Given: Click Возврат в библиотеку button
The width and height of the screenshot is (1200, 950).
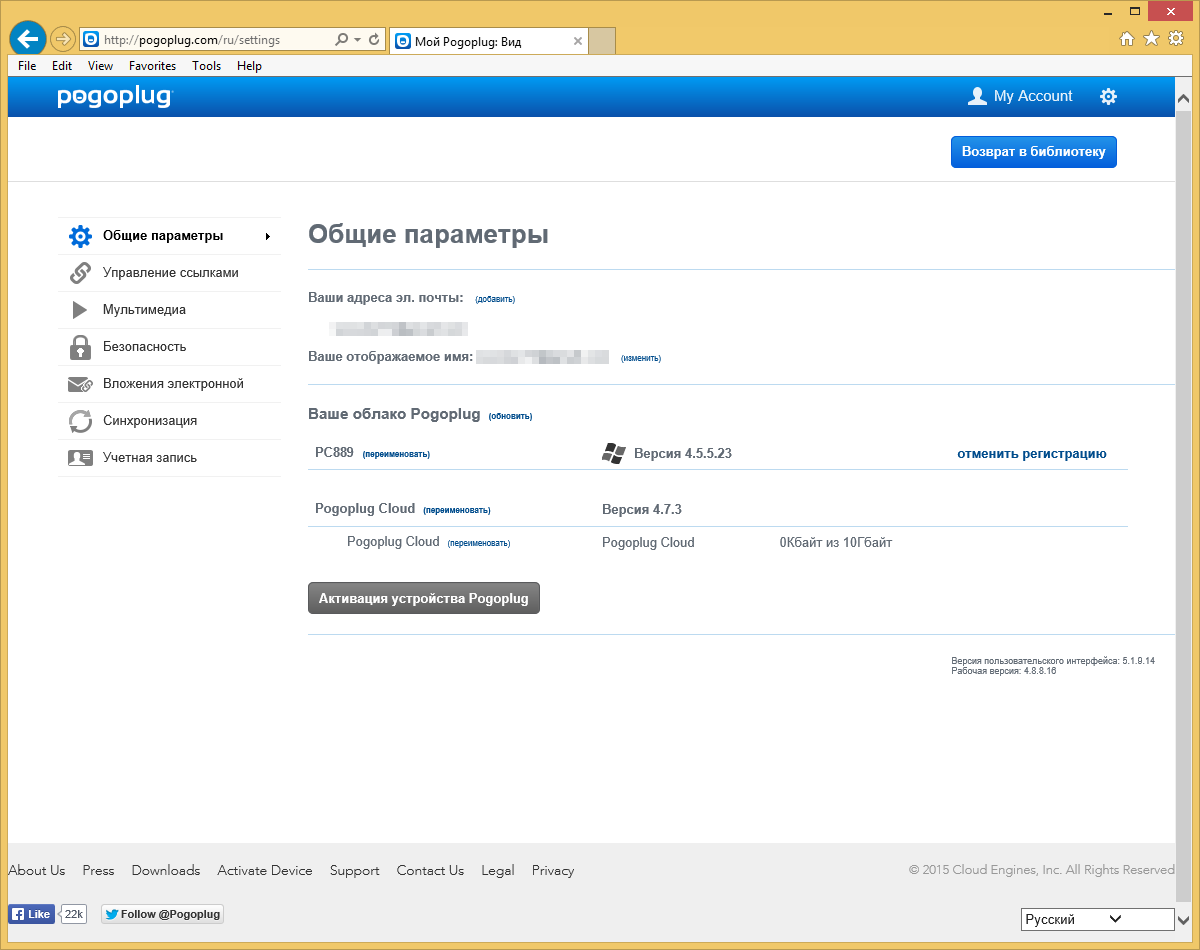Looking at the screenshot, I should coord(1033,152).
